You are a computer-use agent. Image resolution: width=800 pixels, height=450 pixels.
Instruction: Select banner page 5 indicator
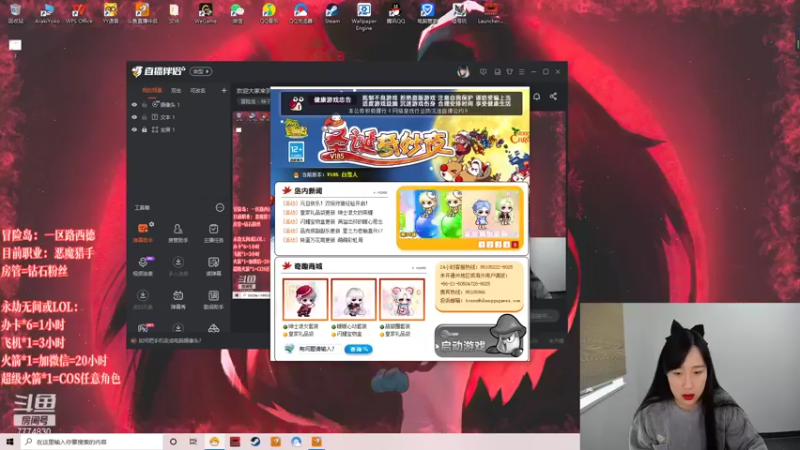(x=515, y=245)
